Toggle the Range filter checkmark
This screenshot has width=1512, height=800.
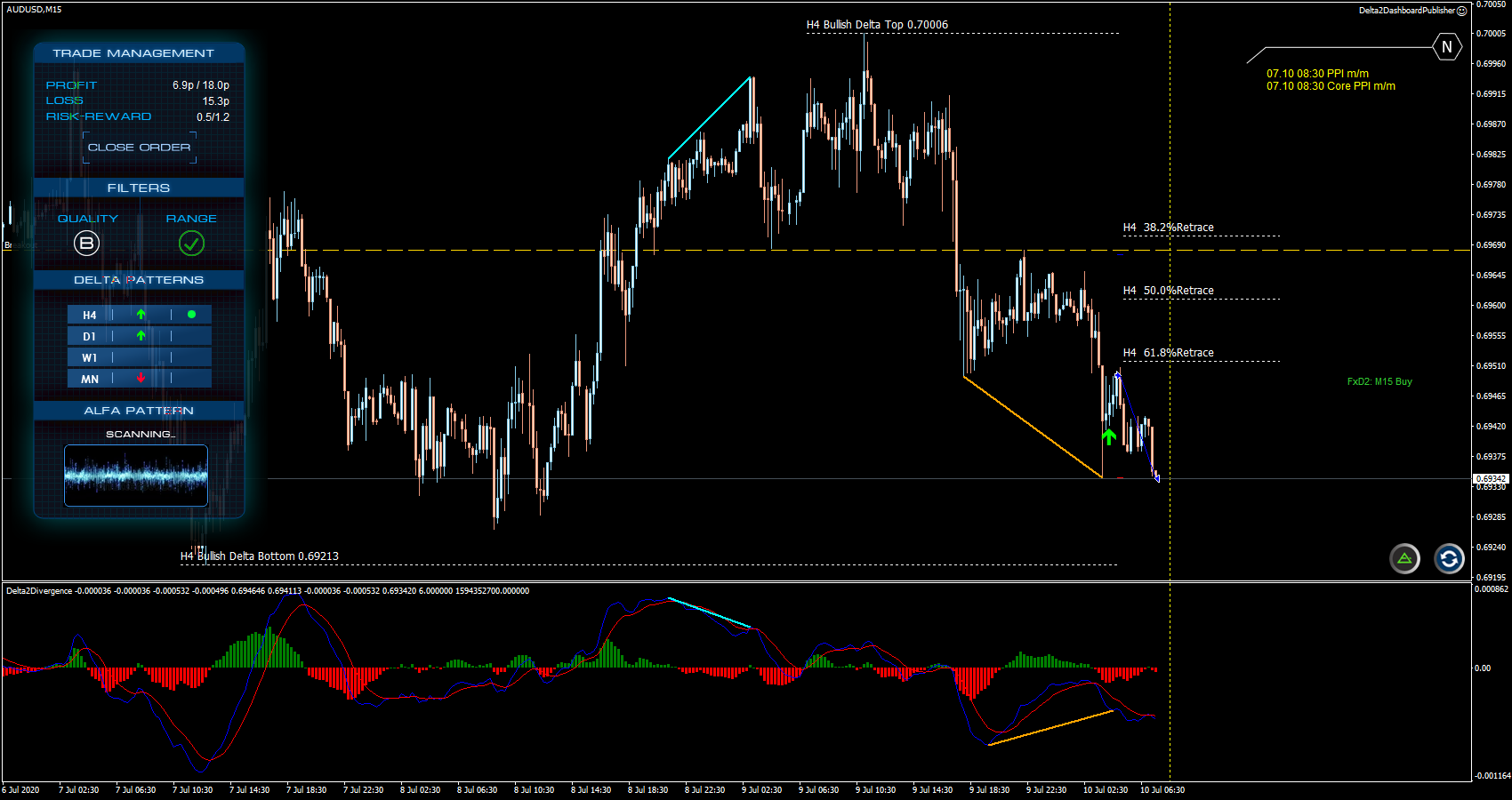191,243
